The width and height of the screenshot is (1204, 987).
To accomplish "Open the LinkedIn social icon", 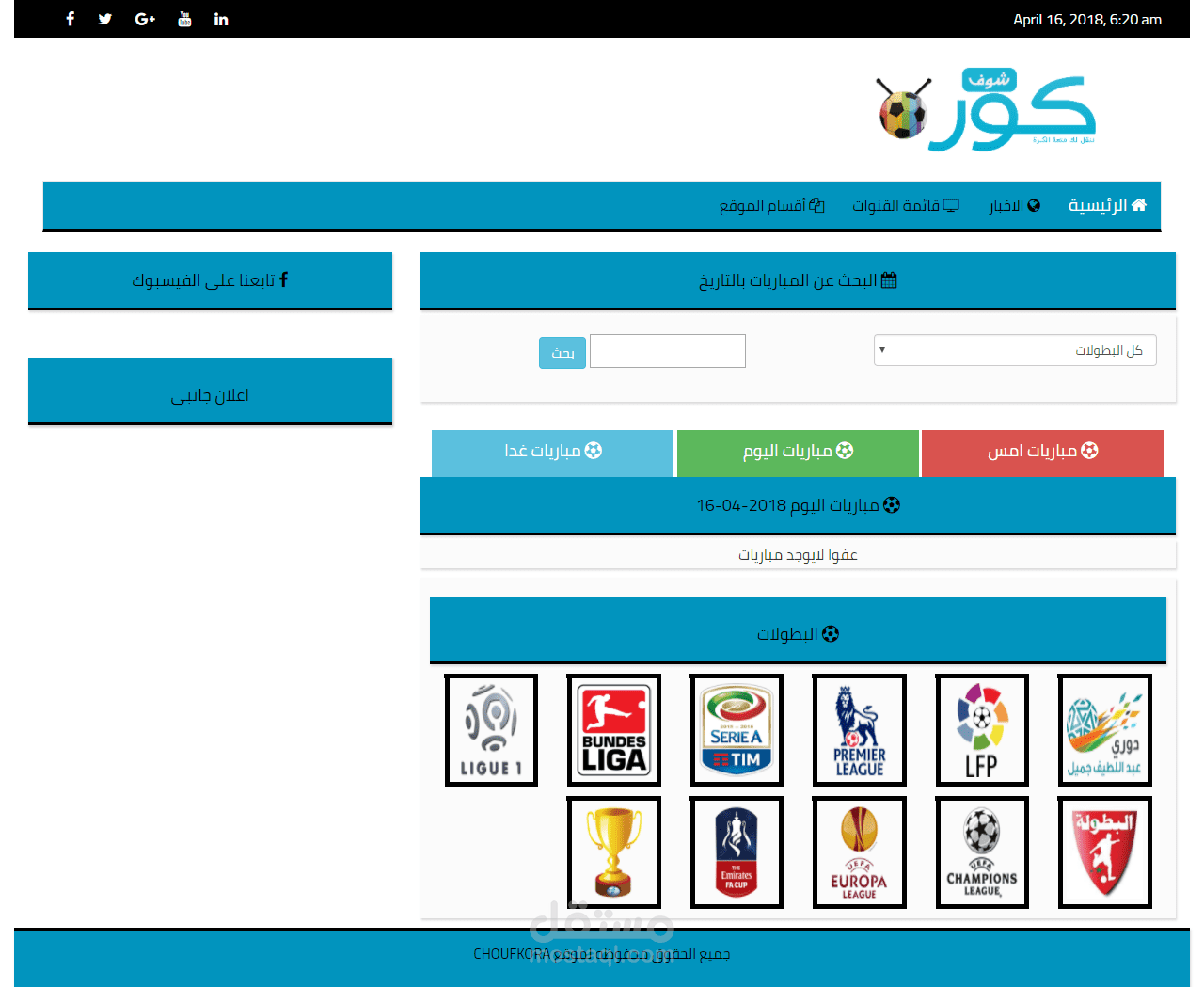I will (221, 19).
